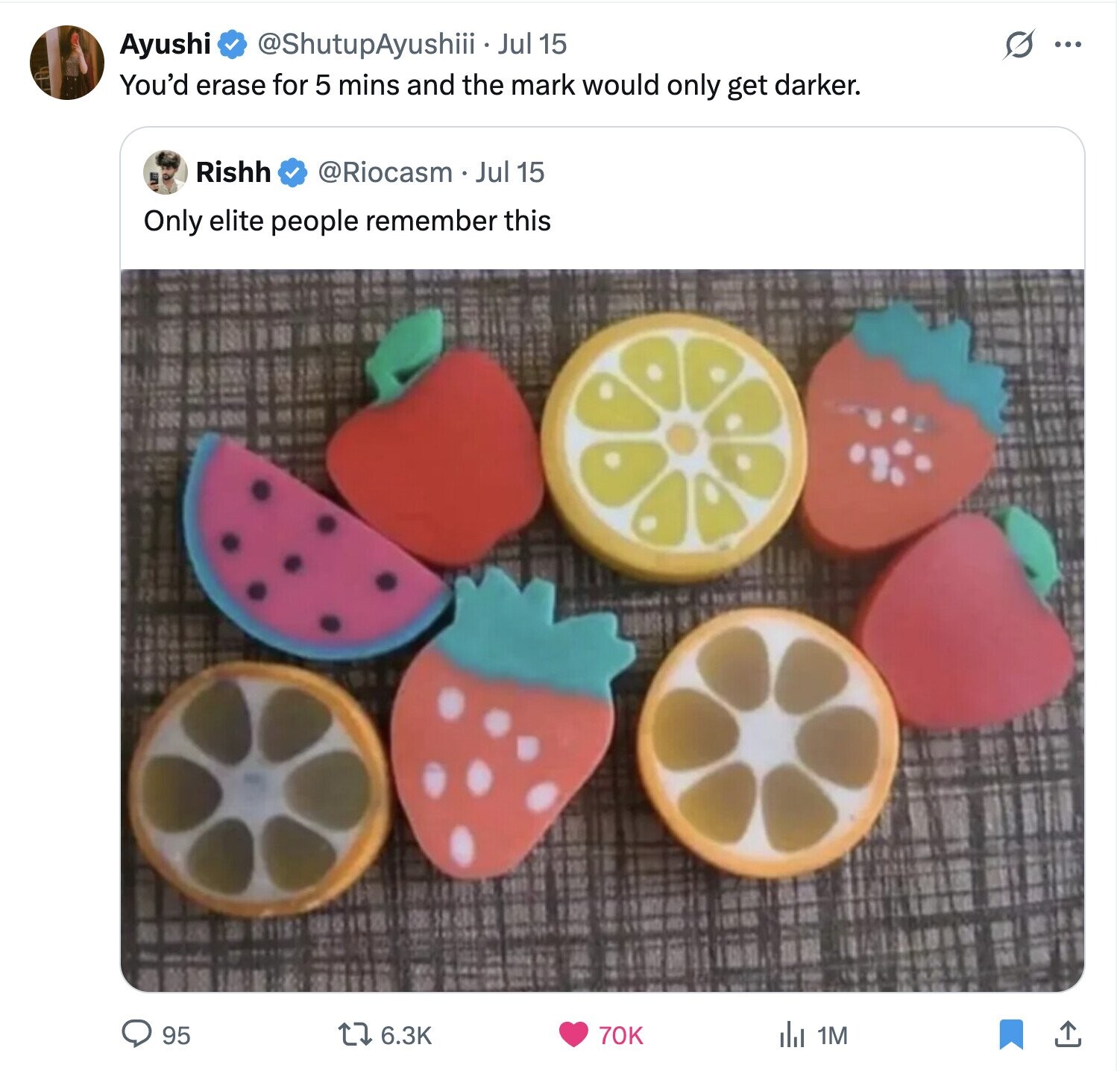Click the reply speech bubble icon
Viewport: 1120px width, 1071px height.
136,1034
